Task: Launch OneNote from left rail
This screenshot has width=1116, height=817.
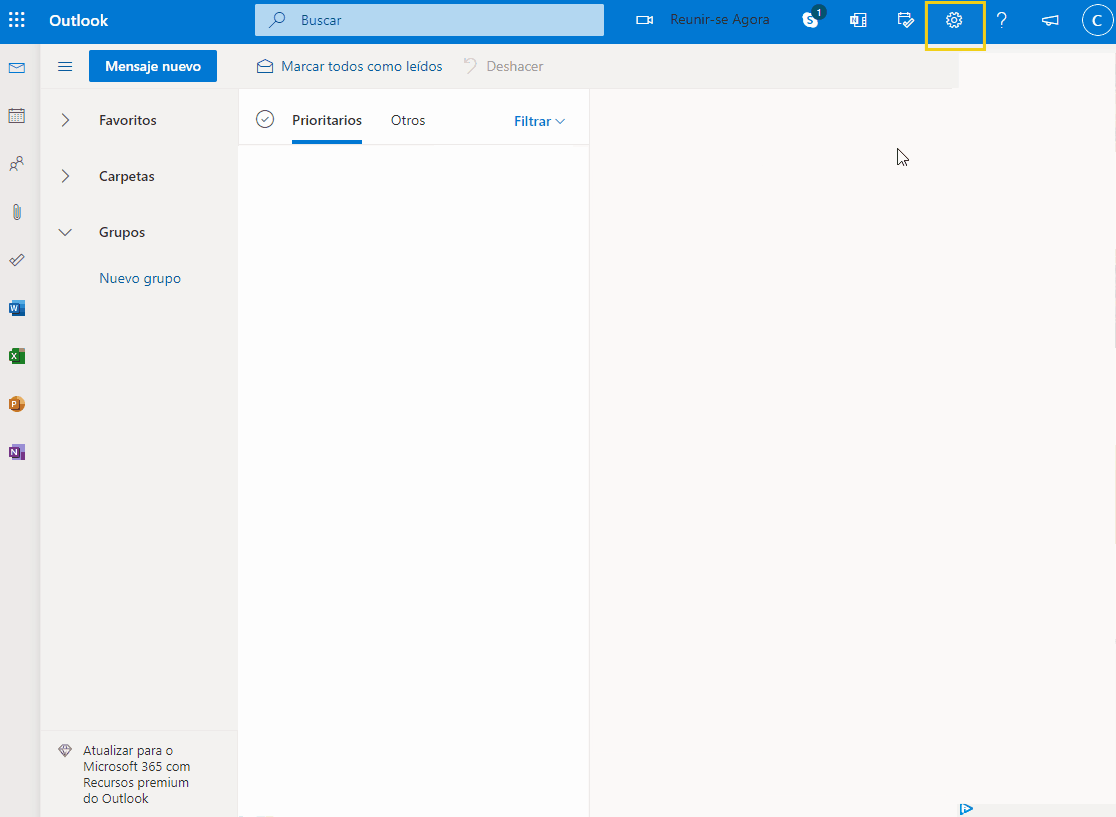Action: click(x=17, y=452)
